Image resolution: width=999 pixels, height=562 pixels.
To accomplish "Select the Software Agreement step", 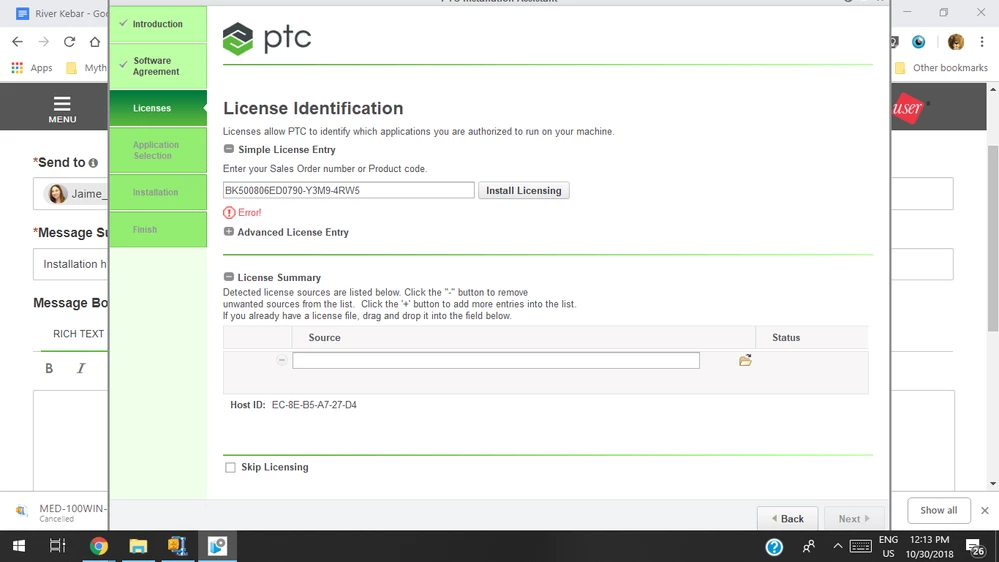I will click(x=158, y=66).
